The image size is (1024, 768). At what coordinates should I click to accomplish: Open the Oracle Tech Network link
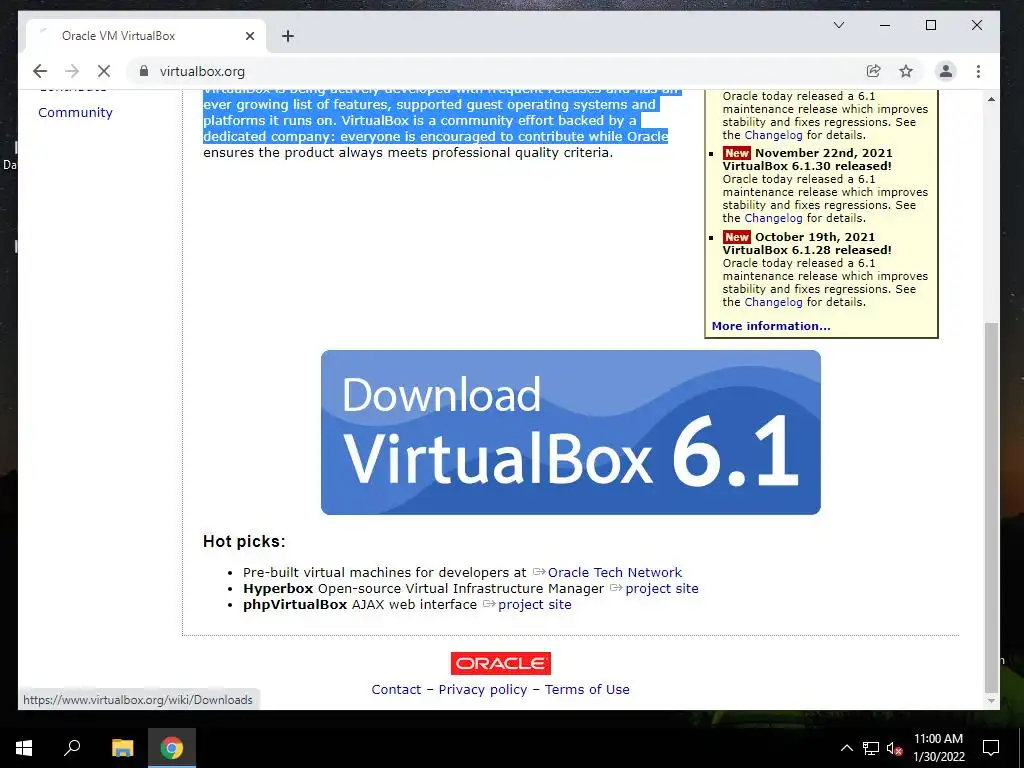coord(615,572)
